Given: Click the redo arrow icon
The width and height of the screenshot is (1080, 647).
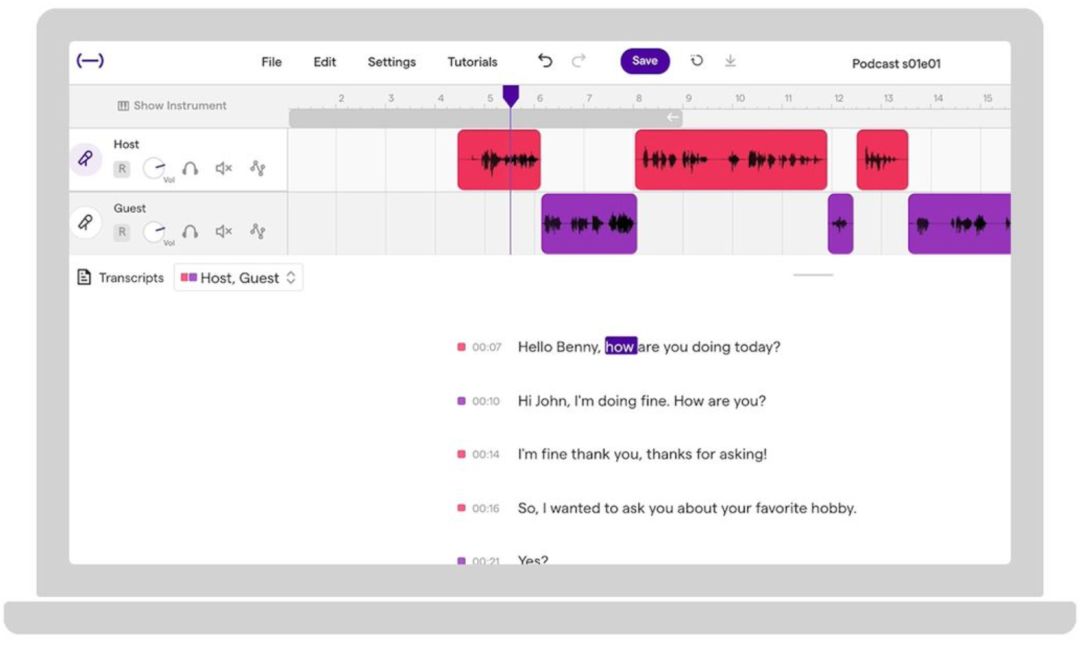Looking at the screenshot, I should 579,61.
